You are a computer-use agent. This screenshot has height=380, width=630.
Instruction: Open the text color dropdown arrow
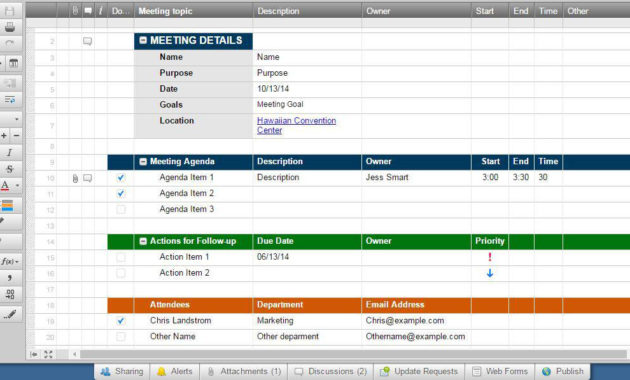point(17,186)
